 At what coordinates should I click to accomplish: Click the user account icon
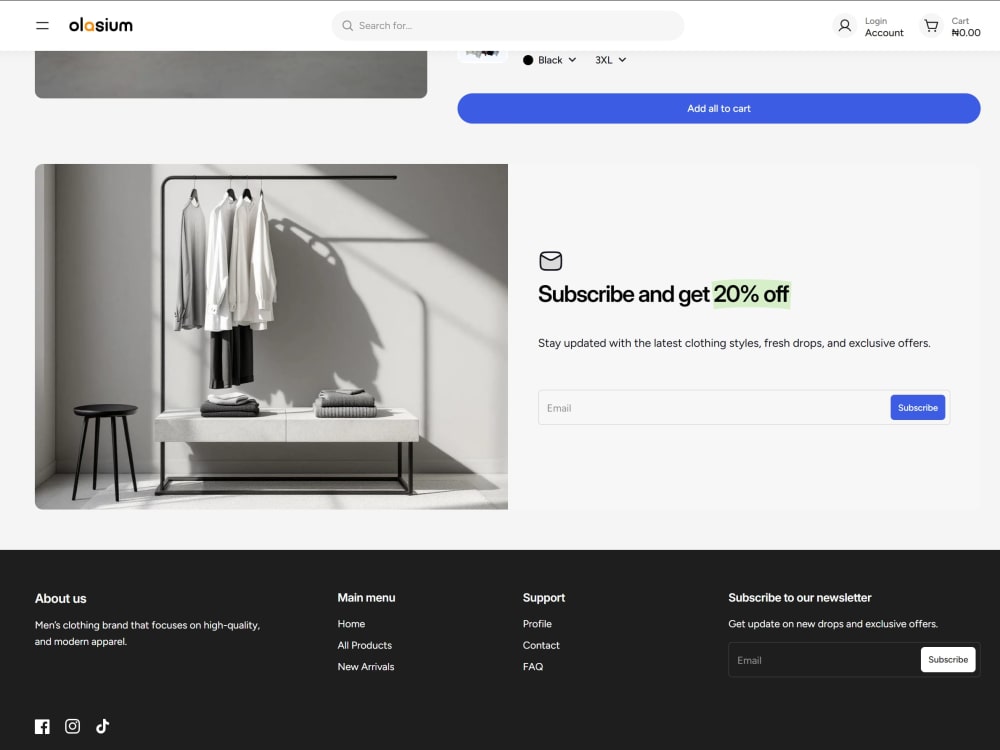(x=844, y=26)
